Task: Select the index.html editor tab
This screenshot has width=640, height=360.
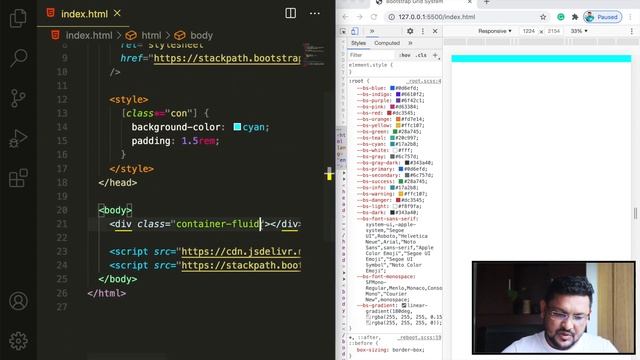Action: tap(84, 13)
